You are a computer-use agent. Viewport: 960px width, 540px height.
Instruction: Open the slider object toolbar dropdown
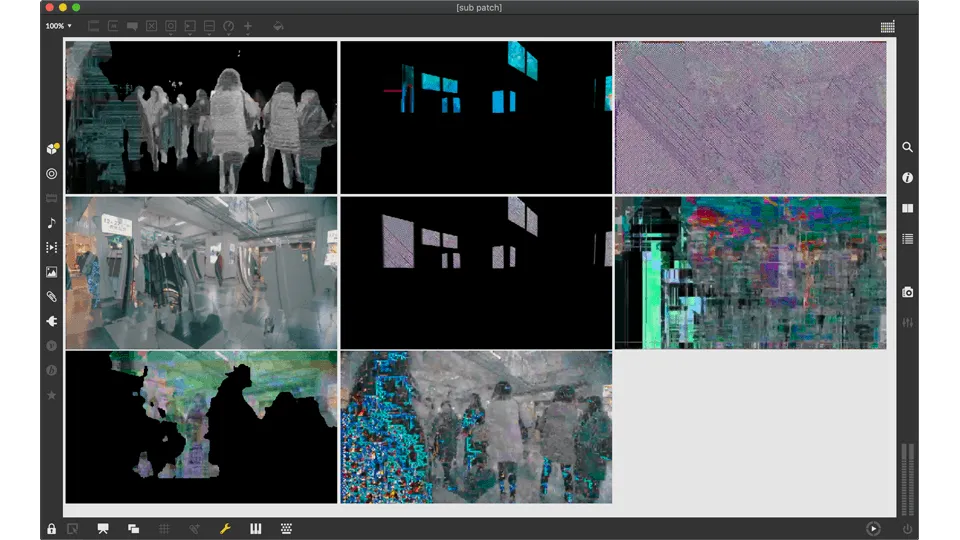point(209,26)
